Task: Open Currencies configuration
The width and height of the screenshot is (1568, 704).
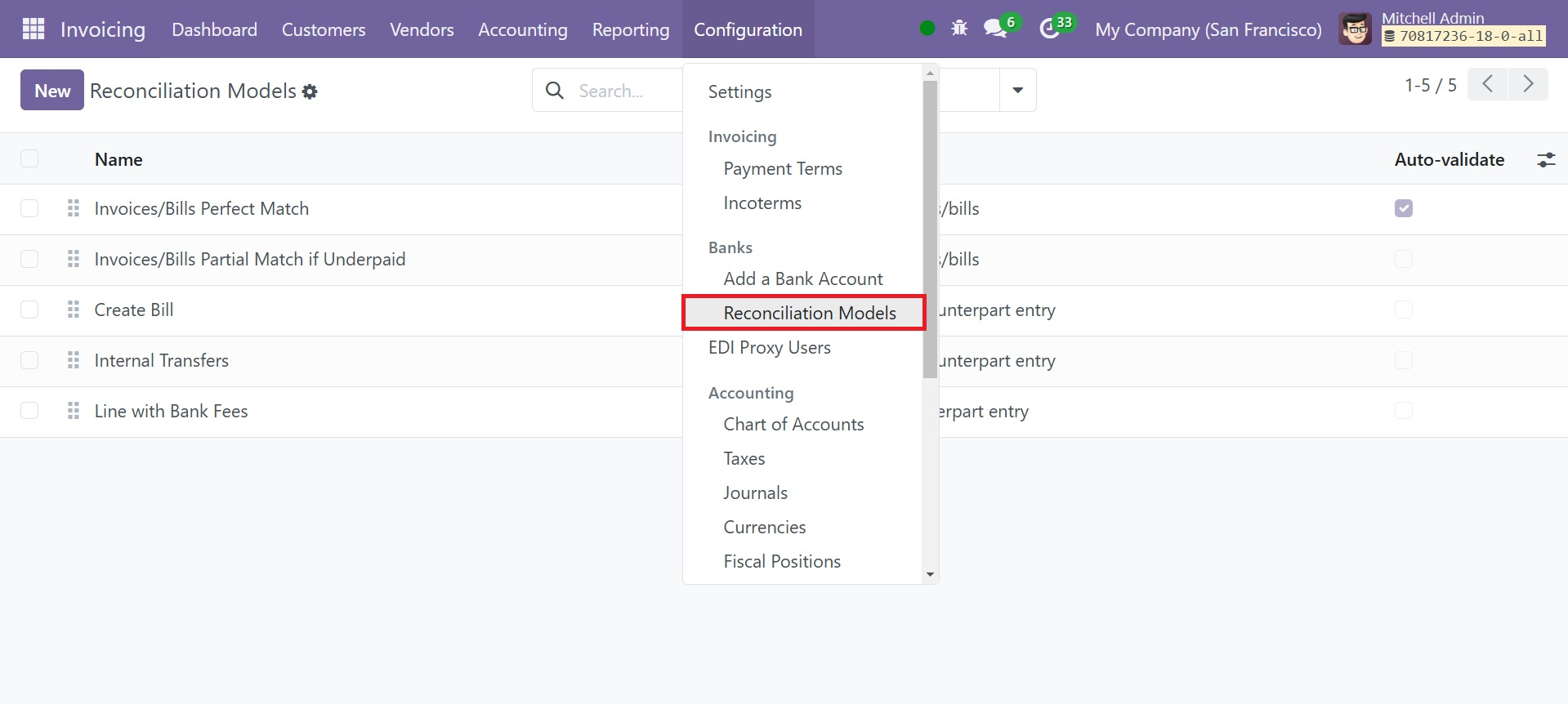Action: click(x=765, y=527)
